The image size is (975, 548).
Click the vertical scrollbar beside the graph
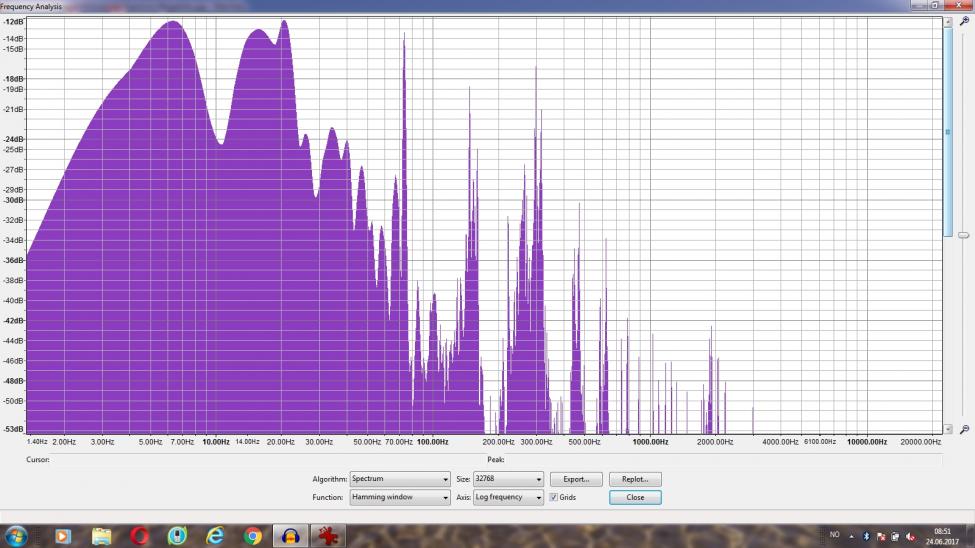click(948, 130)
